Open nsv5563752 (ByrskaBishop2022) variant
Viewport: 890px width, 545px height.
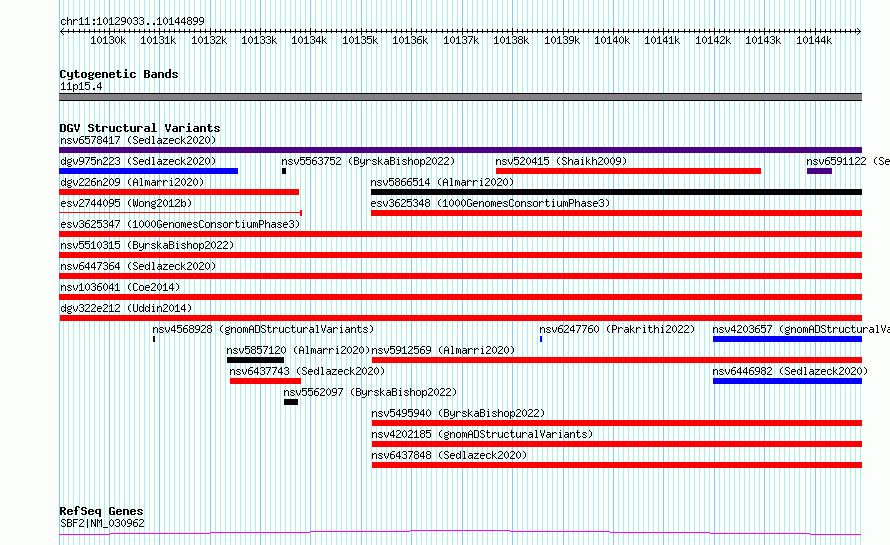click(368, 161)
